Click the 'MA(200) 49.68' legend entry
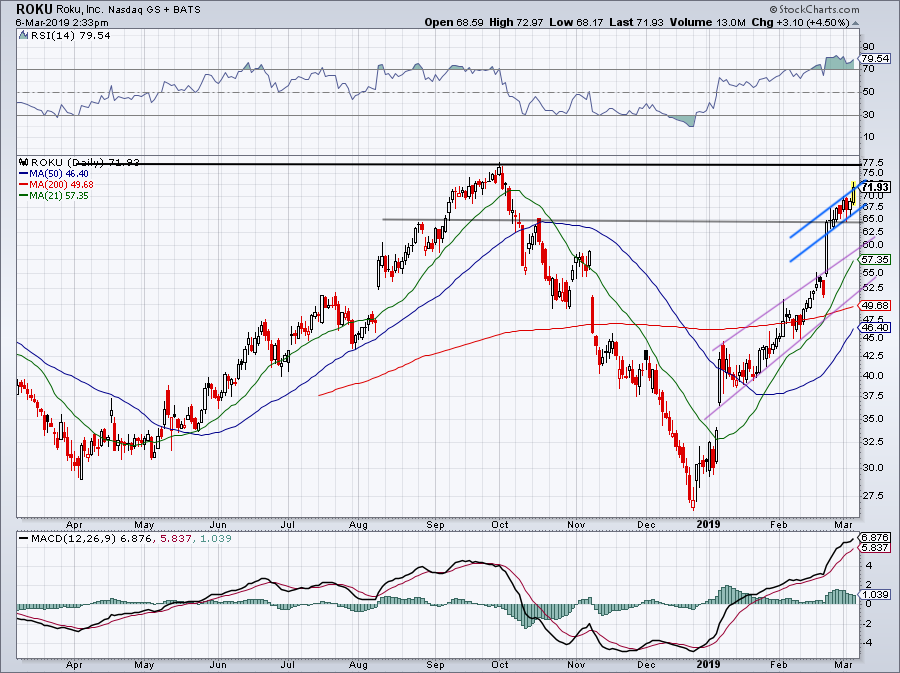The image size is (900, 673). [61, 185]
